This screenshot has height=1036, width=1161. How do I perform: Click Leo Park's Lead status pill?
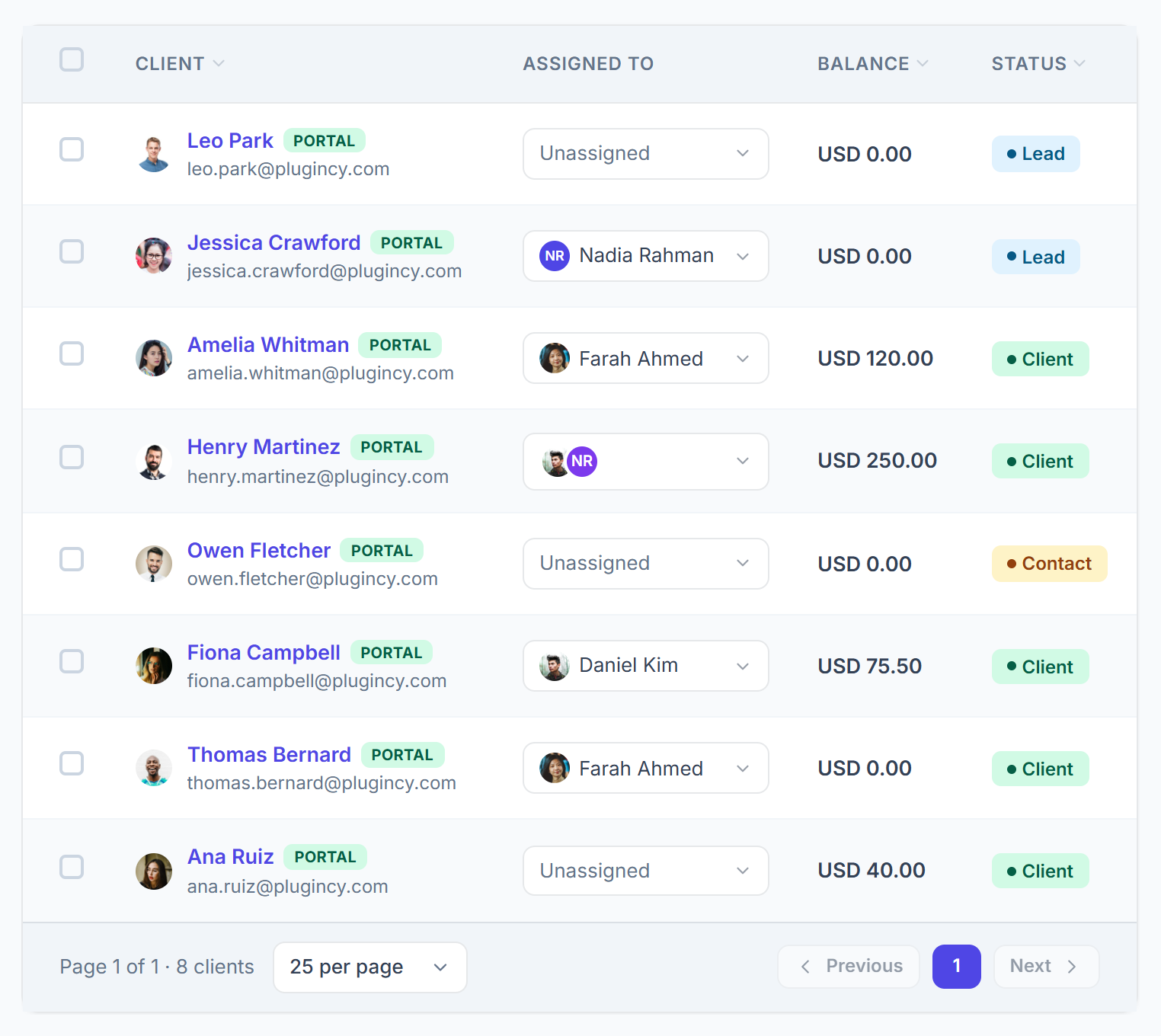(1036, 154)
